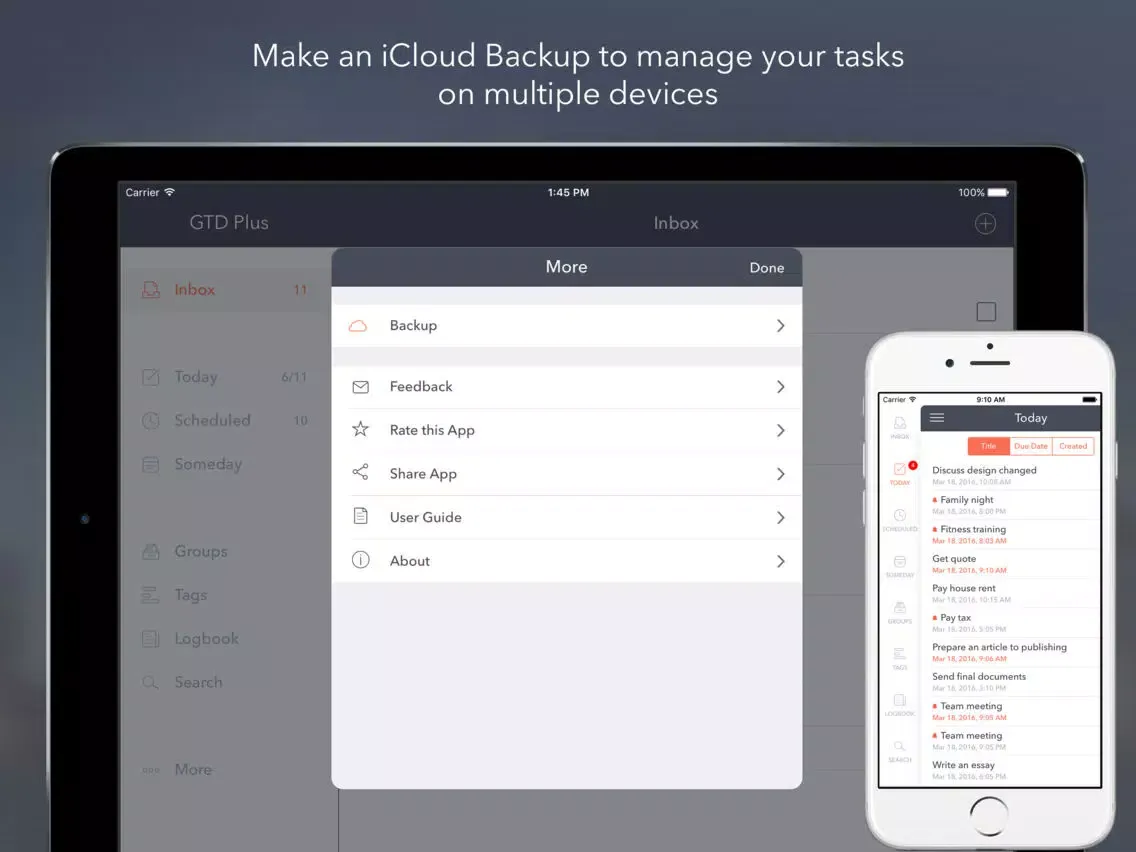Image resolution: width=1136 pixels, height=852 pixels.
Task: Expand the Backup row chevron
Action: 780,326
